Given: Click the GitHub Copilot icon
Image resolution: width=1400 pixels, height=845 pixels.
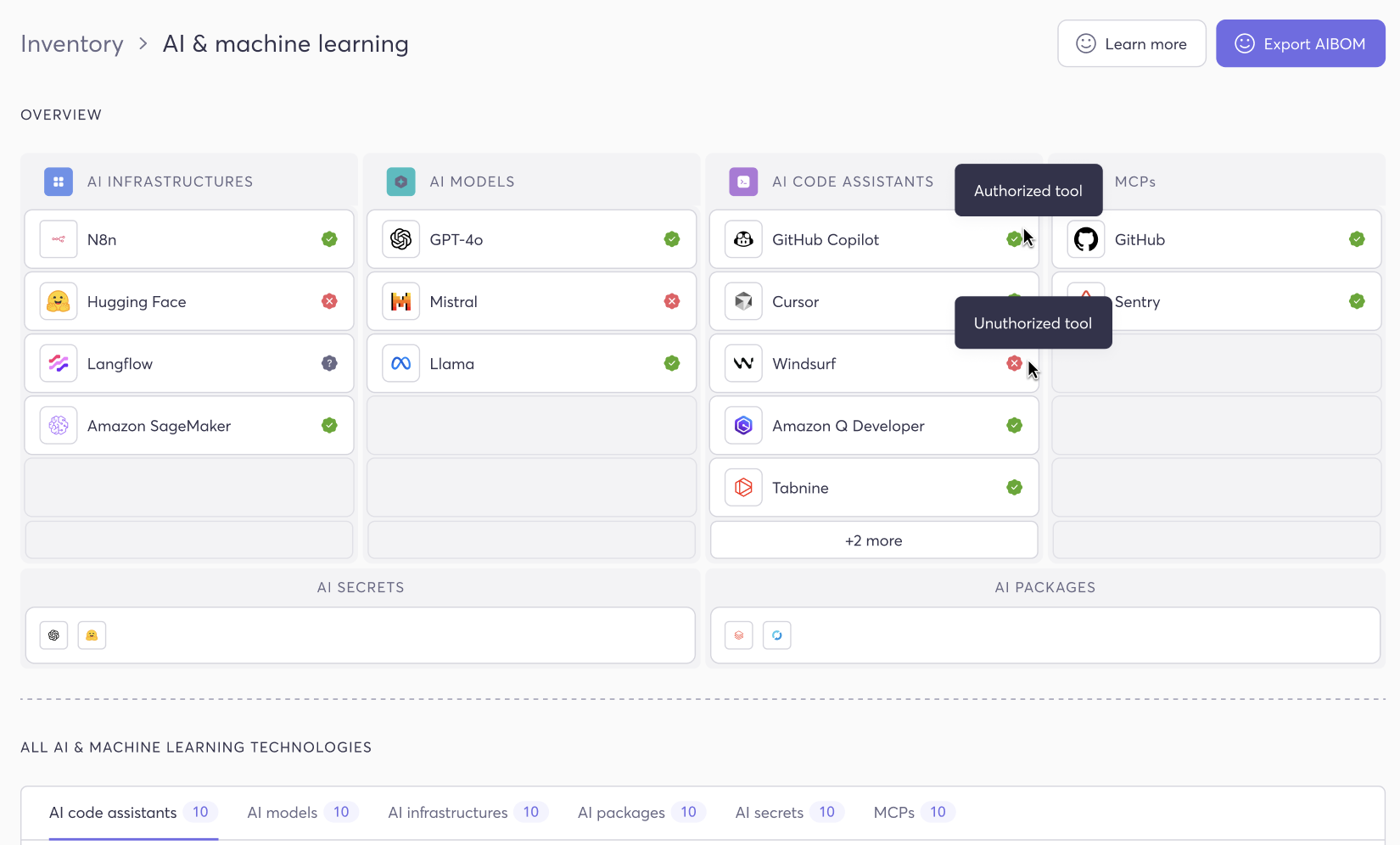Looking at the screenshot, I should pyautogui.click(x=743, y=240).
